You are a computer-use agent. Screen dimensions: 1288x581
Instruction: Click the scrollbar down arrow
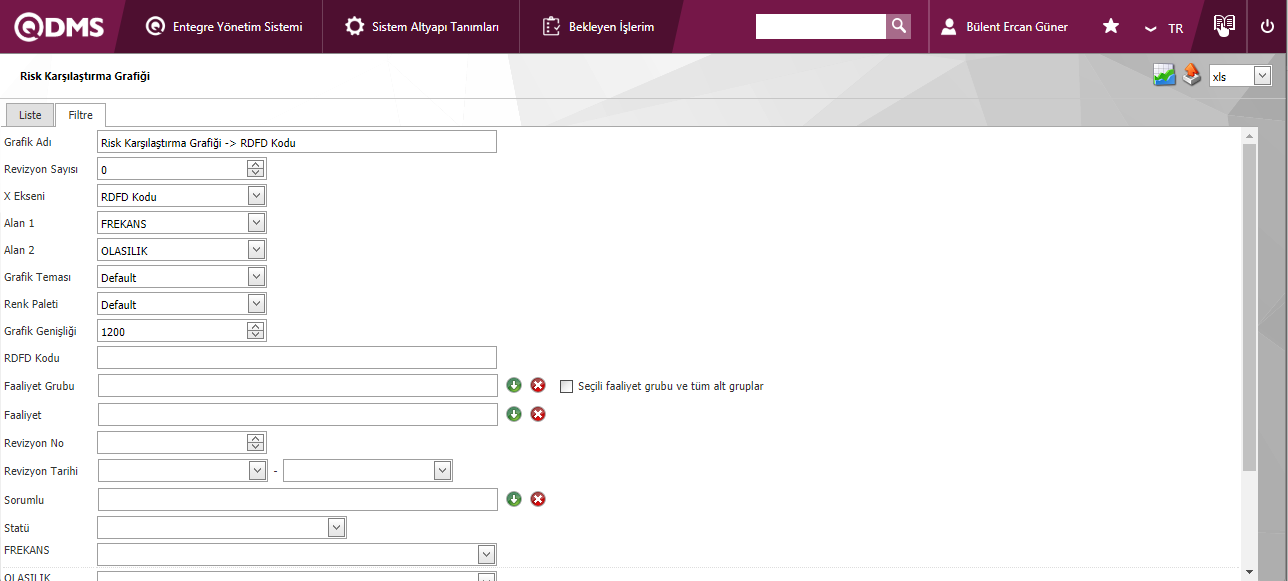click(x=1248, y=572)
